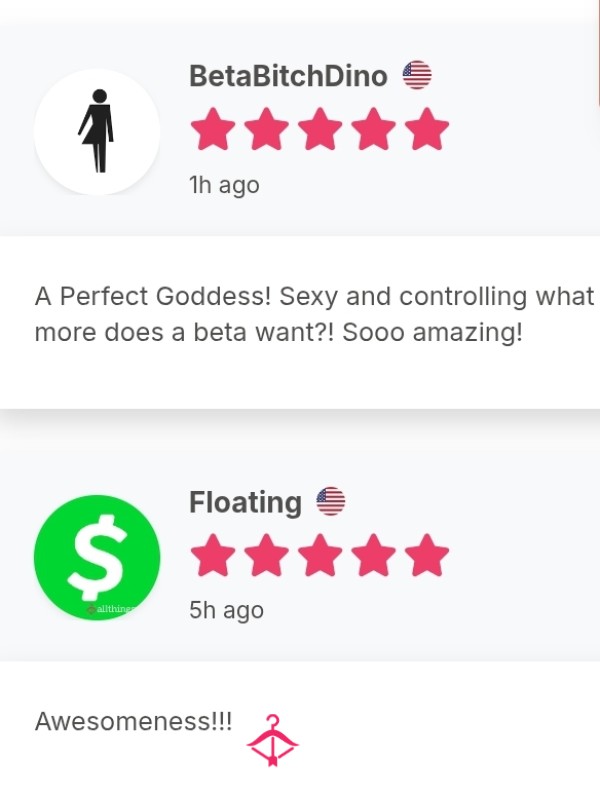Click the 'Awesomeness!!!' review text
This screenshot has height=795, width=600.
pos(133,721)
